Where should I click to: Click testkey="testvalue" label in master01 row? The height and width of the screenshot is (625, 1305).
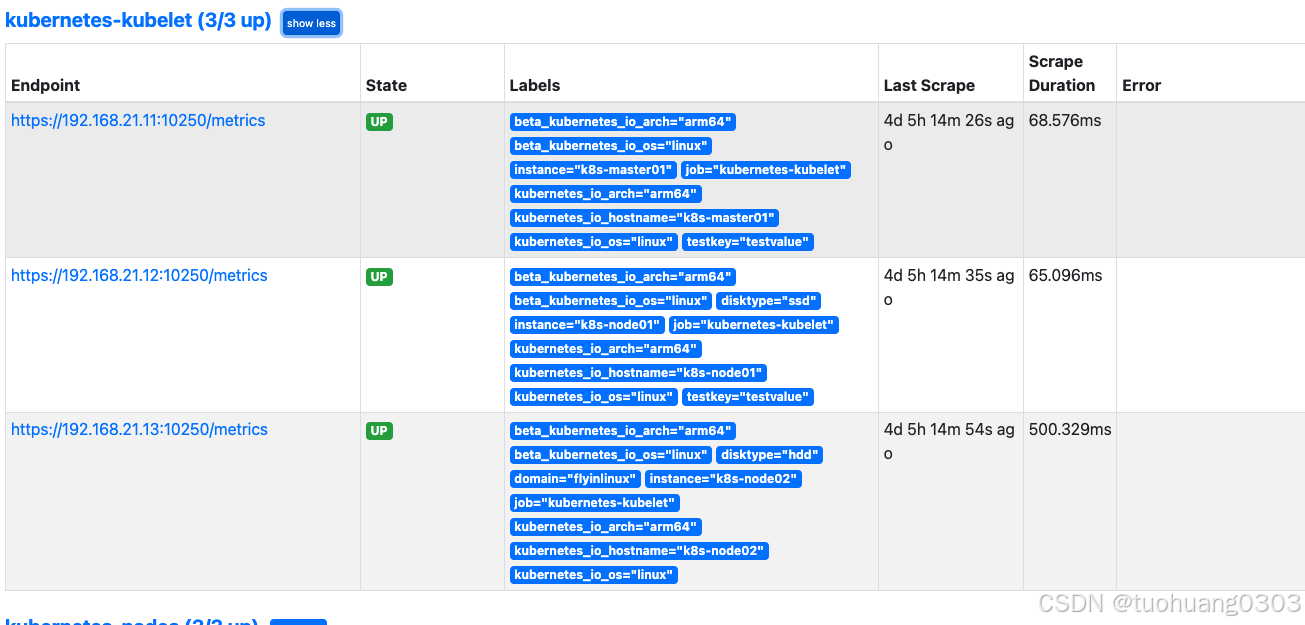[748, 242]
